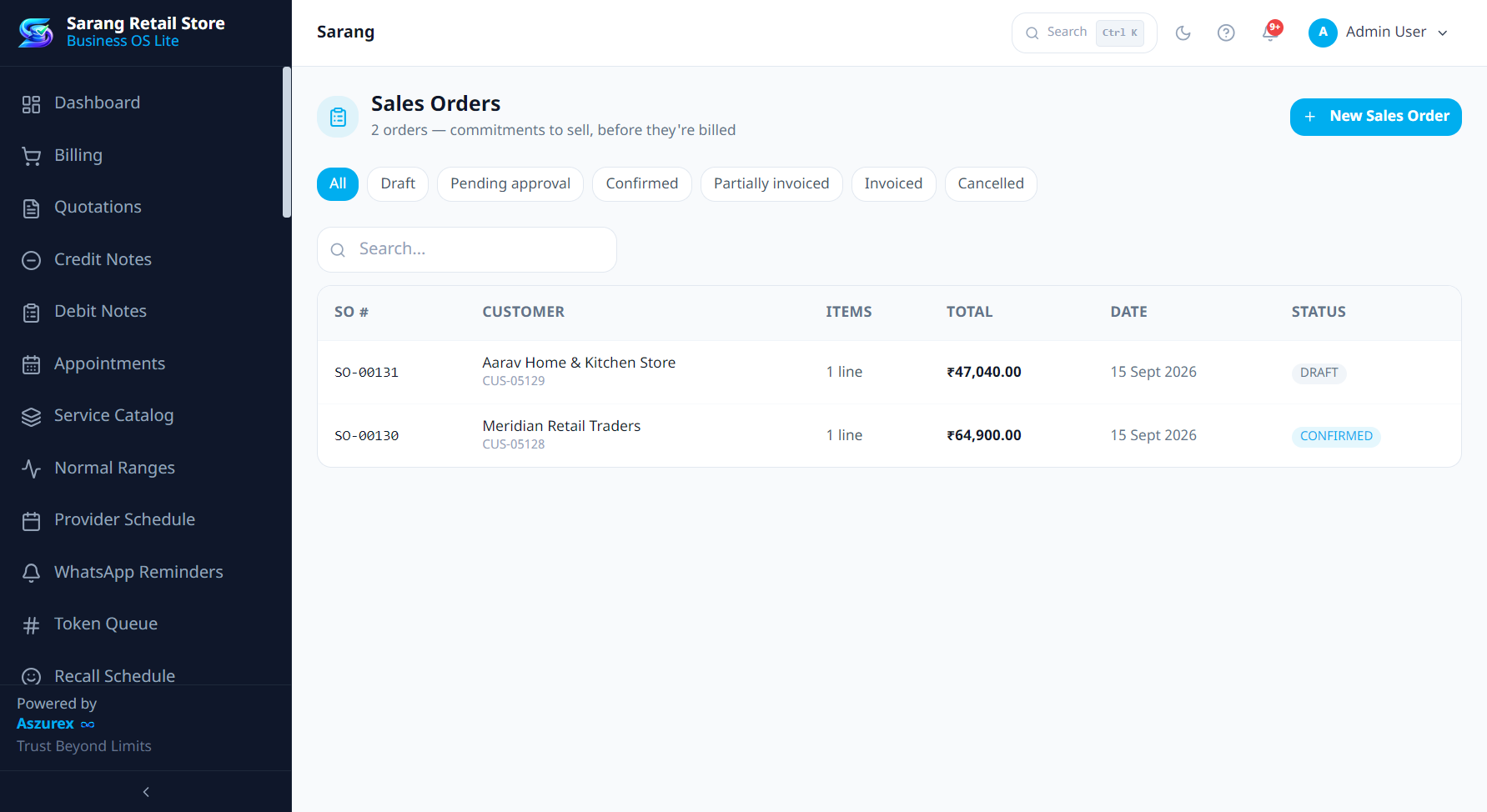
Task: Click the WhatsApp Reminders bell icon
Action: [31, 574]
